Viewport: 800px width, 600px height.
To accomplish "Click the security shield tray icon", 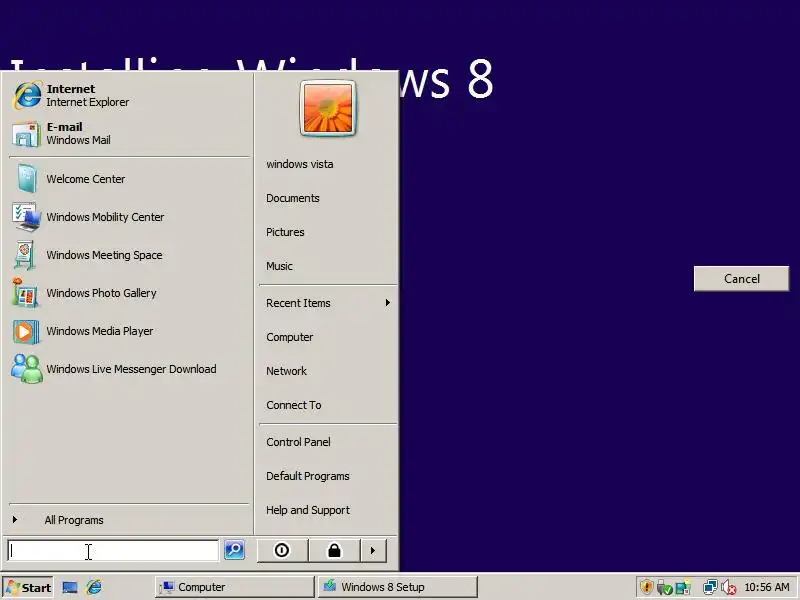I will [646, 587].
